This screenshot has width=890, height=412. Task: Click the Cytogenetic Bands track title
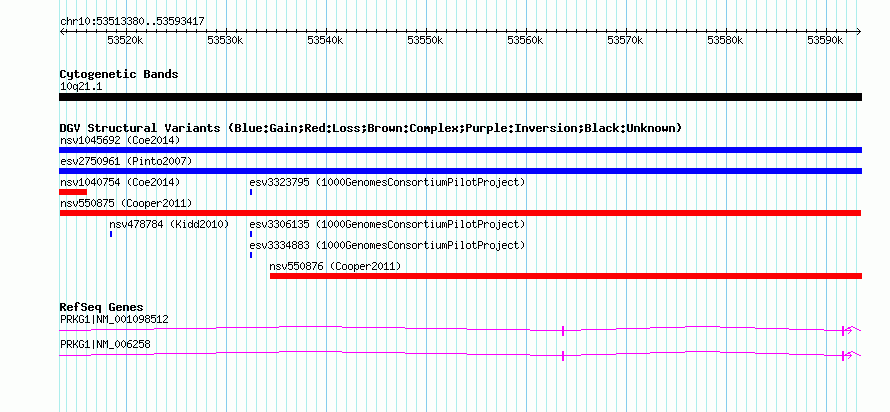pos(119,74)
